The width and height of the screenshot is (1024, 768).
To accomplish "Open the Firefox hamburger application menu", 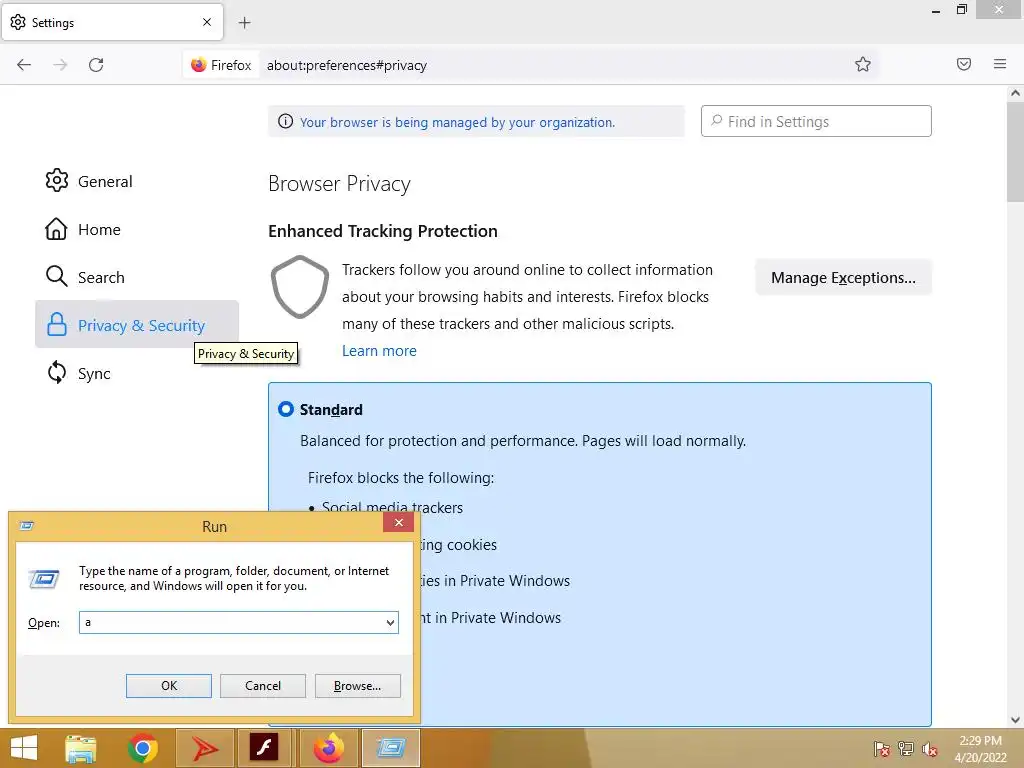I will 1000,64.
